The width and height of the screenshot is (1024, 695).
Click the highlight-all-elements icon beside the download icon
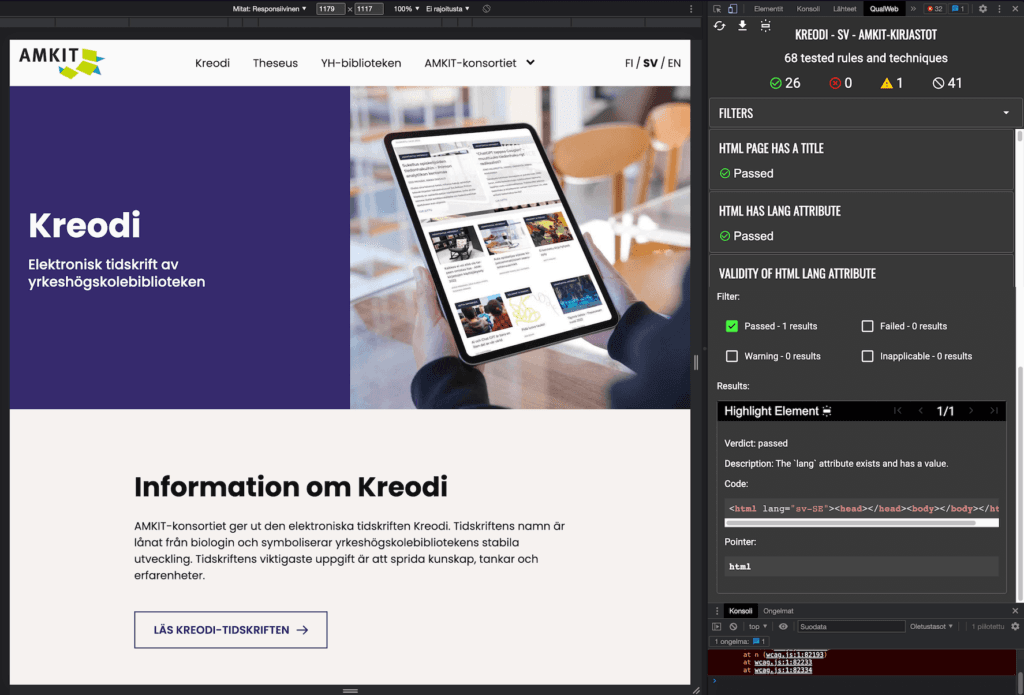[765, 25]
